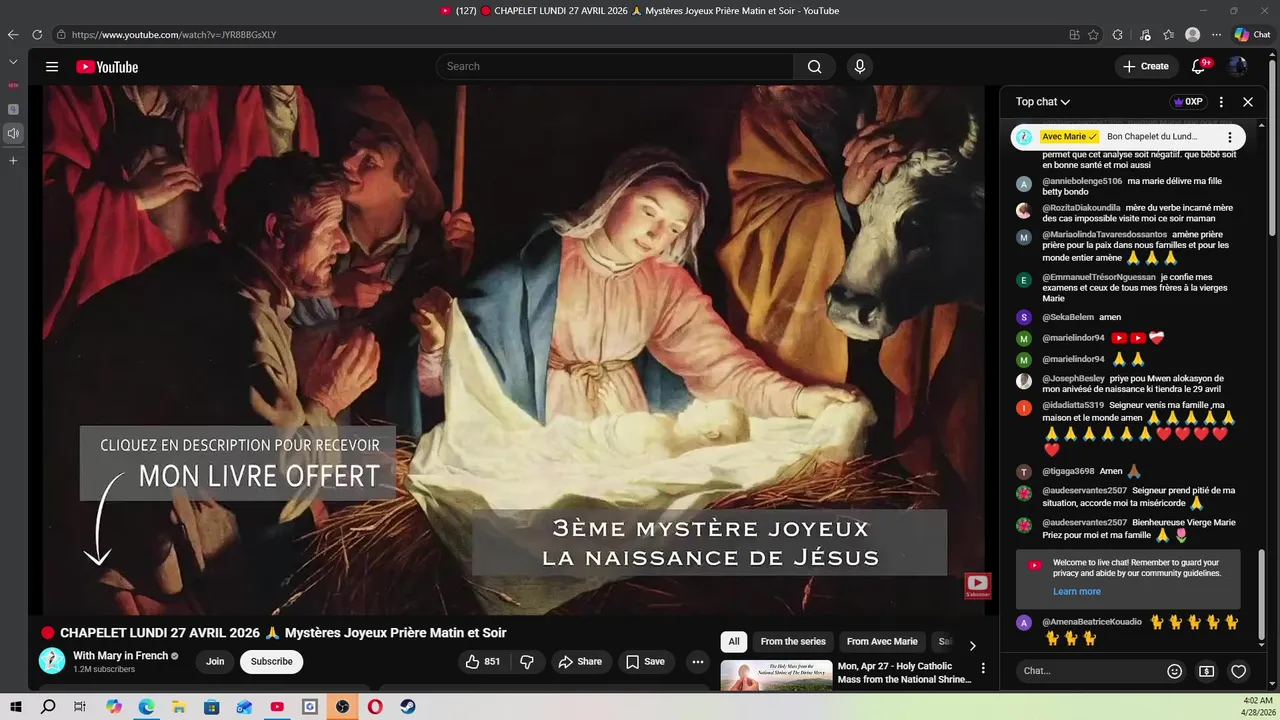Click username @RozitaDiakoundila in chat
This screenshot has width=1280, height=720.
click(1081, 208)
